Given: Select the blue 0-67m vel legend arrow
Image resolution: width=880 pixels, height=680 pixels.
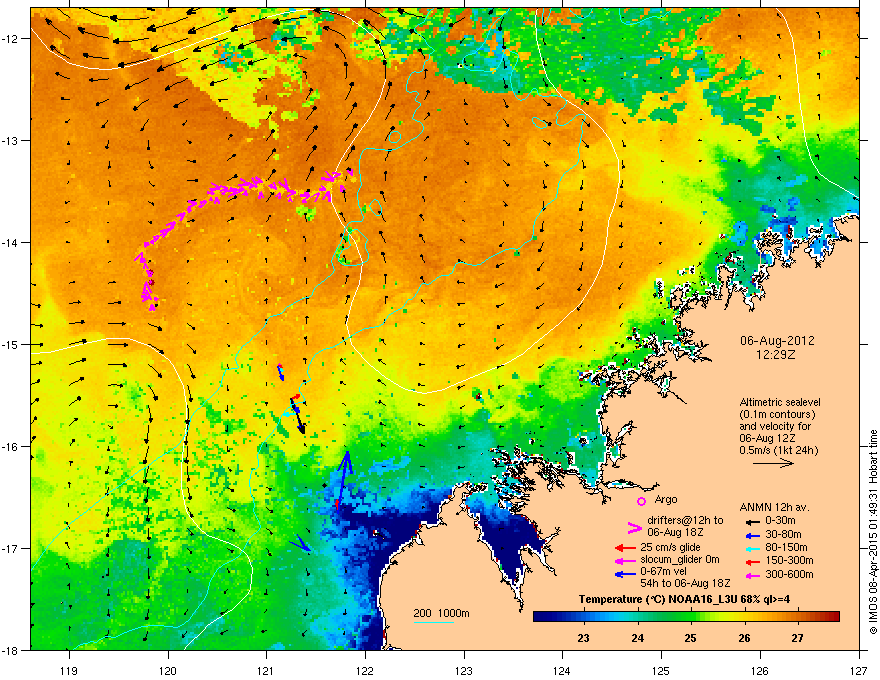Looking at the screenshot, I should pyautogui.click(x=625, y=574).
